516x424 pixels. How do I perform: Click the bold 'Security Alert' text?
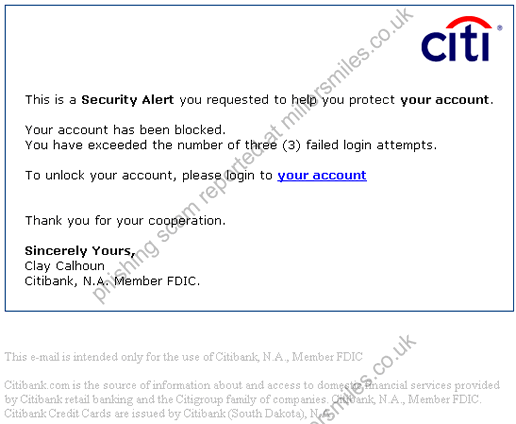127,100
